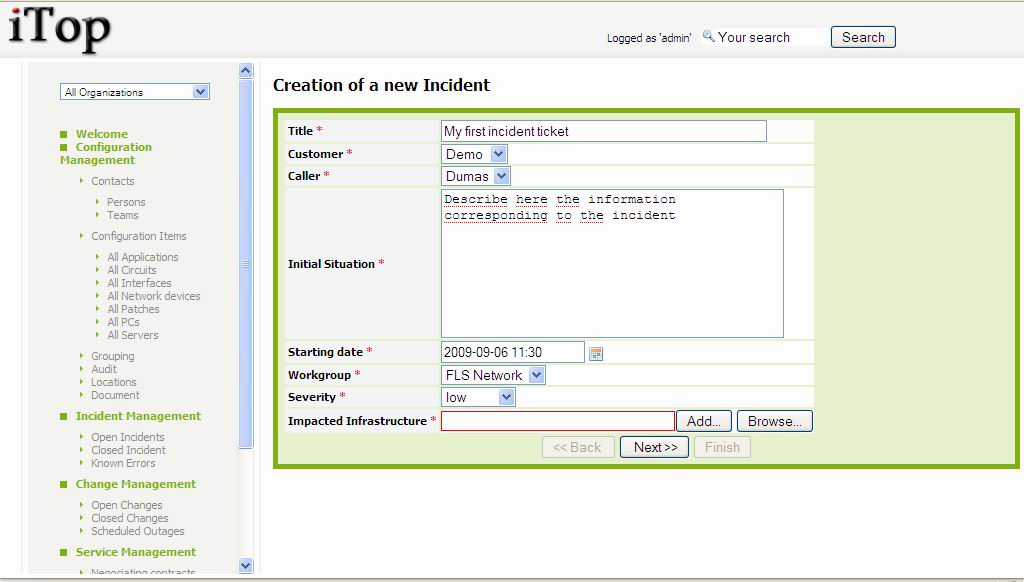The width and height of the screenshot is (1024, 582).
Task: Click the Creation of a new Incident heading
Action: [x=381, y=85]
